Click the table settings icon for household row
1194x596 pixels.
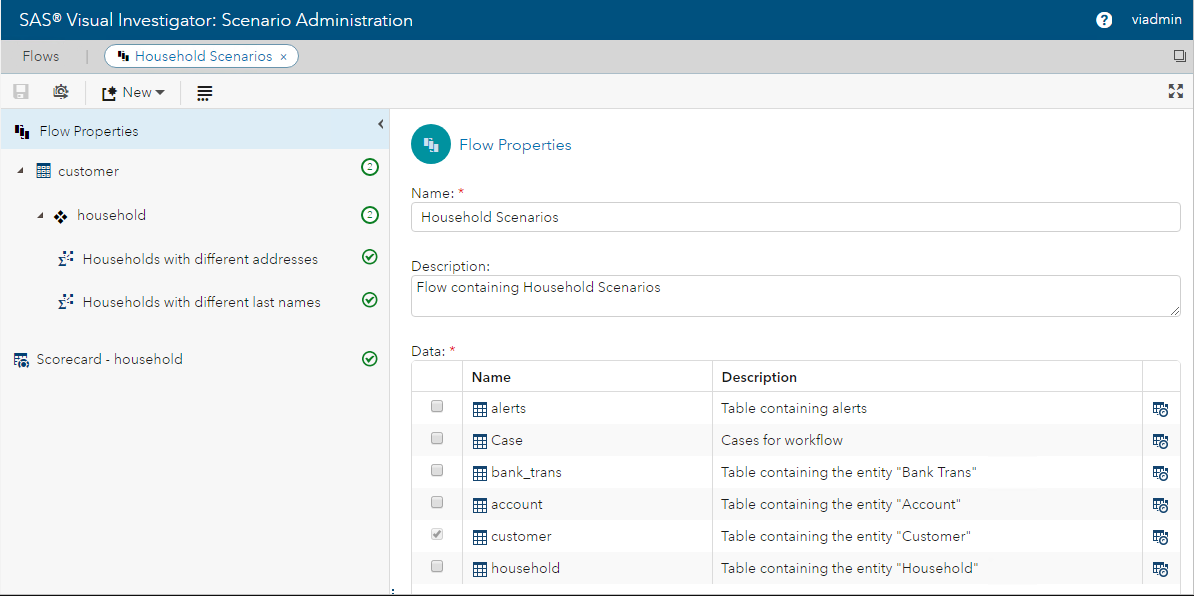point(1160,569)
